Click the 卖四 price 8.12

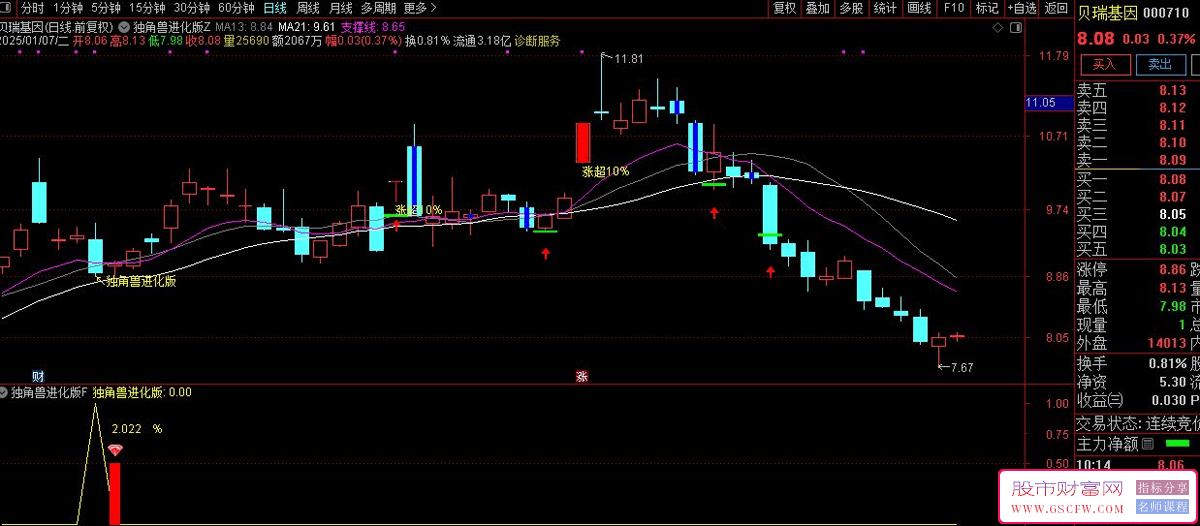point(1172,108)
